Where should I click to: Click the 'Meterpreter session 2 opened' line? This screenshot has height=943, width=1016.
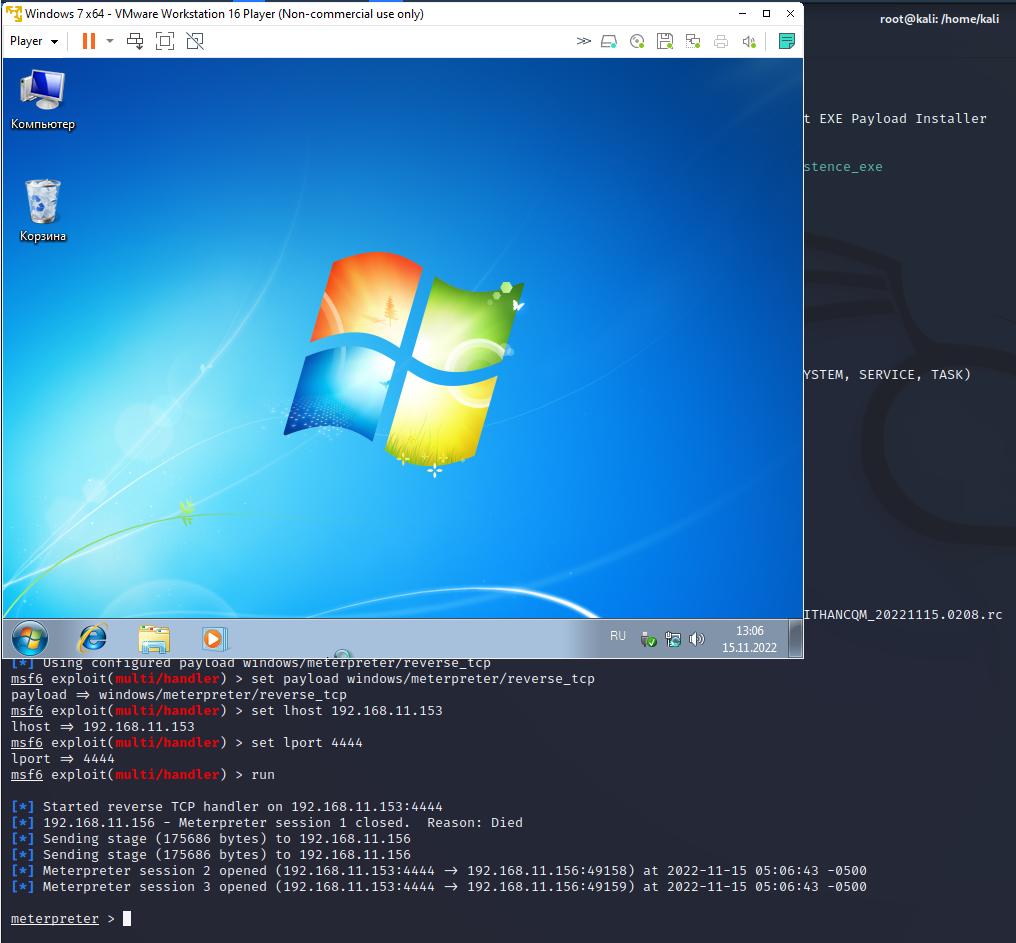[x=439, y=870]
